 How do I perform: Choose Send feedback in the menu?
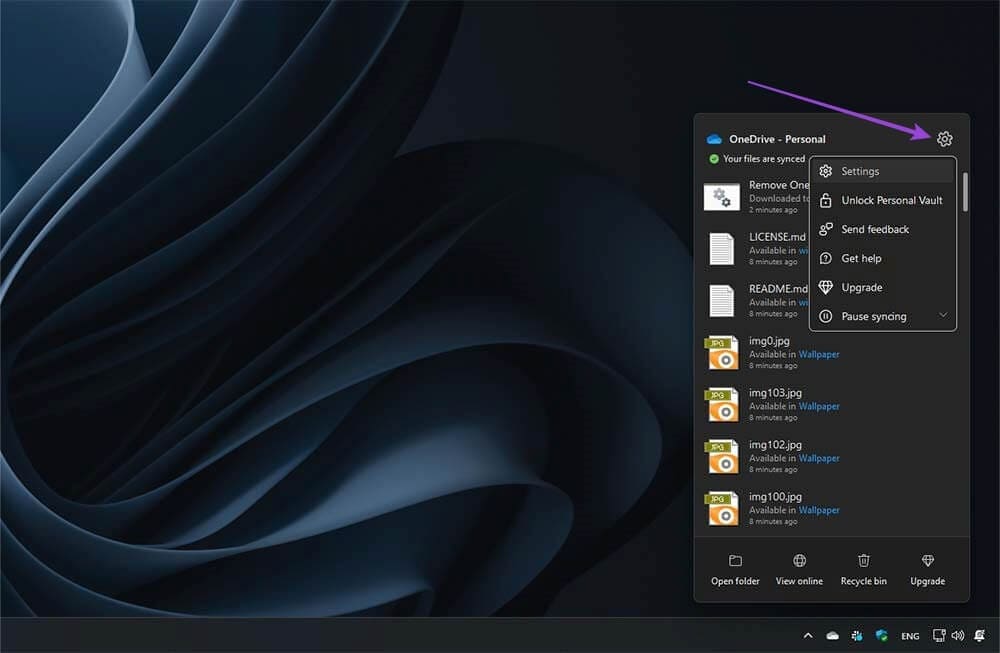[883, 229]
